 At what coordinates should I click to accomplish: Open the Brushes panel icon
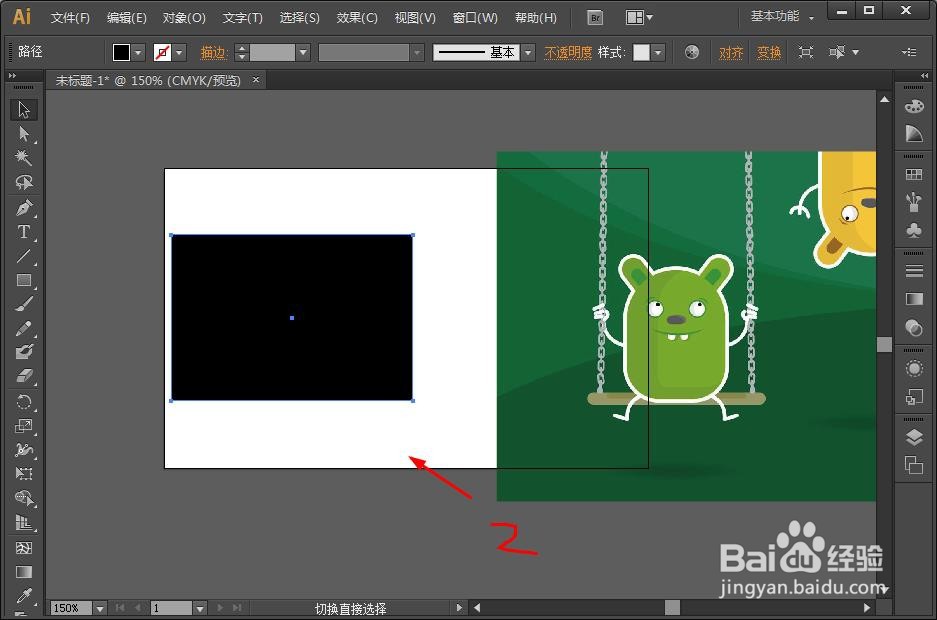914,202
